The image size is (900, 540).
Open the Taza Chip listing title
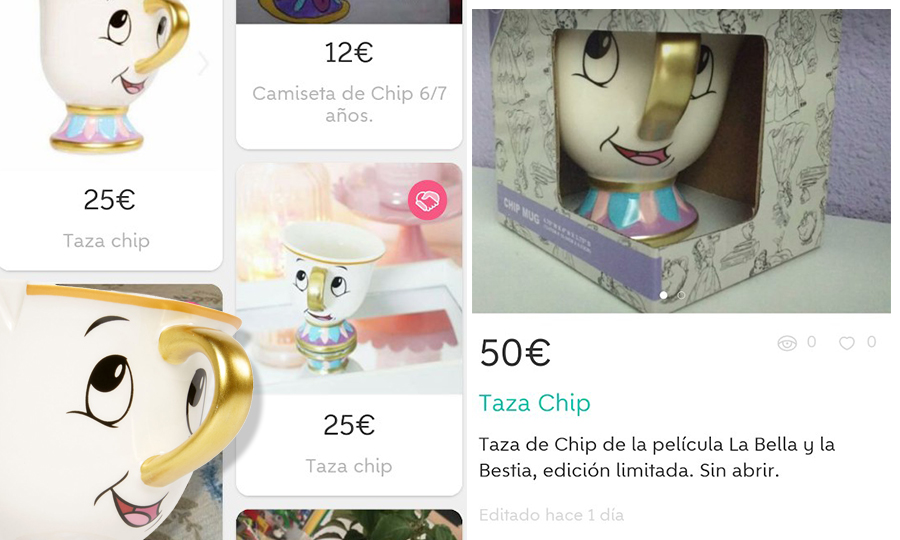[534, 403]
